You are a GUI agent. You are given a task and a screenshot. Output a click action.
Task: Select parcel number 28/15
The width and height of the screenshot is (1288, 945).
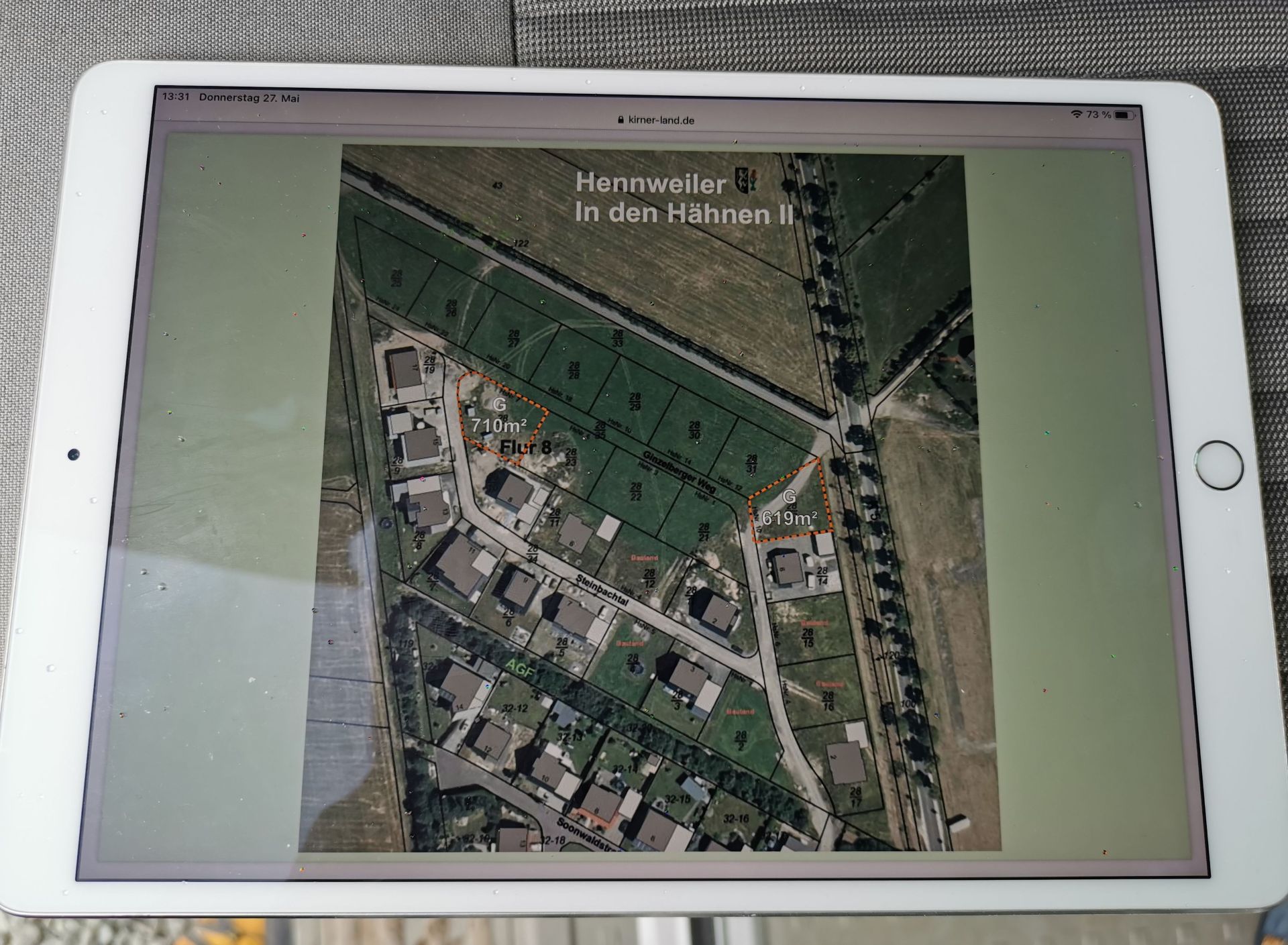point(808,638)
